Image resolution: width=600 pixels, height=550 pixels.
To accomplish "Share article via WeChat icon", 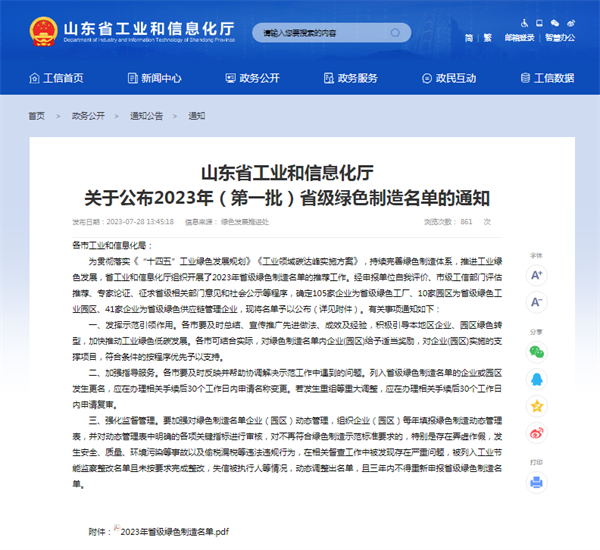I will point(537,352).
